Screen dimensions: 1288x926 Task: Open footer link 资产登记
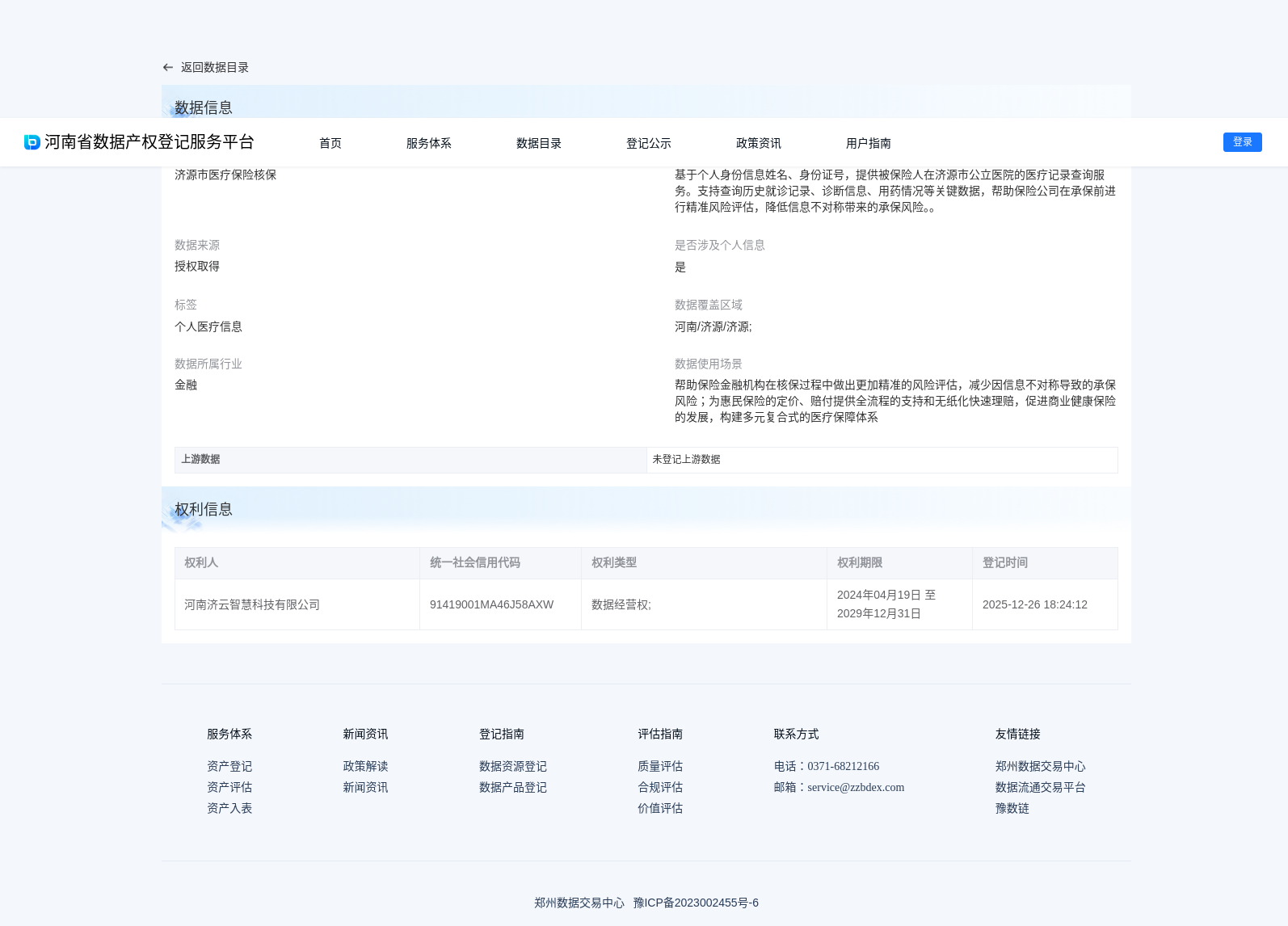point(229,766)
